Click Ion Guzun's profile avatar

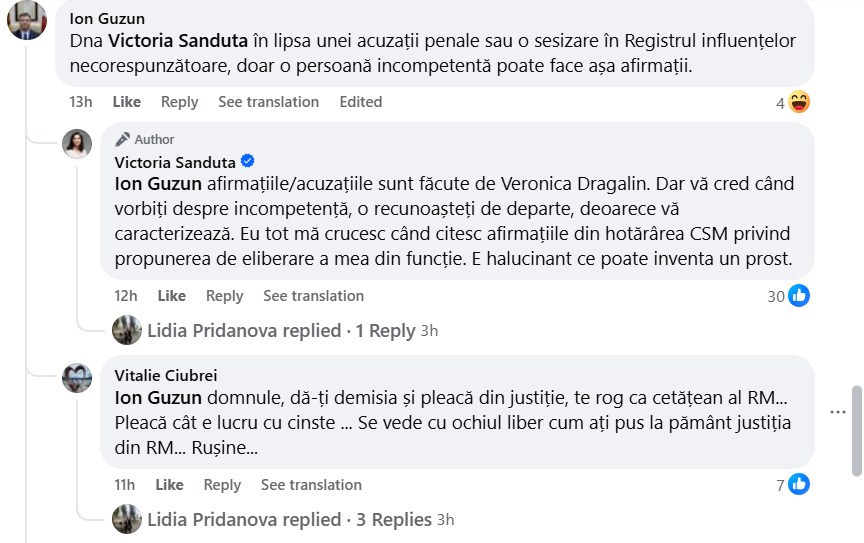coord(27,20)
